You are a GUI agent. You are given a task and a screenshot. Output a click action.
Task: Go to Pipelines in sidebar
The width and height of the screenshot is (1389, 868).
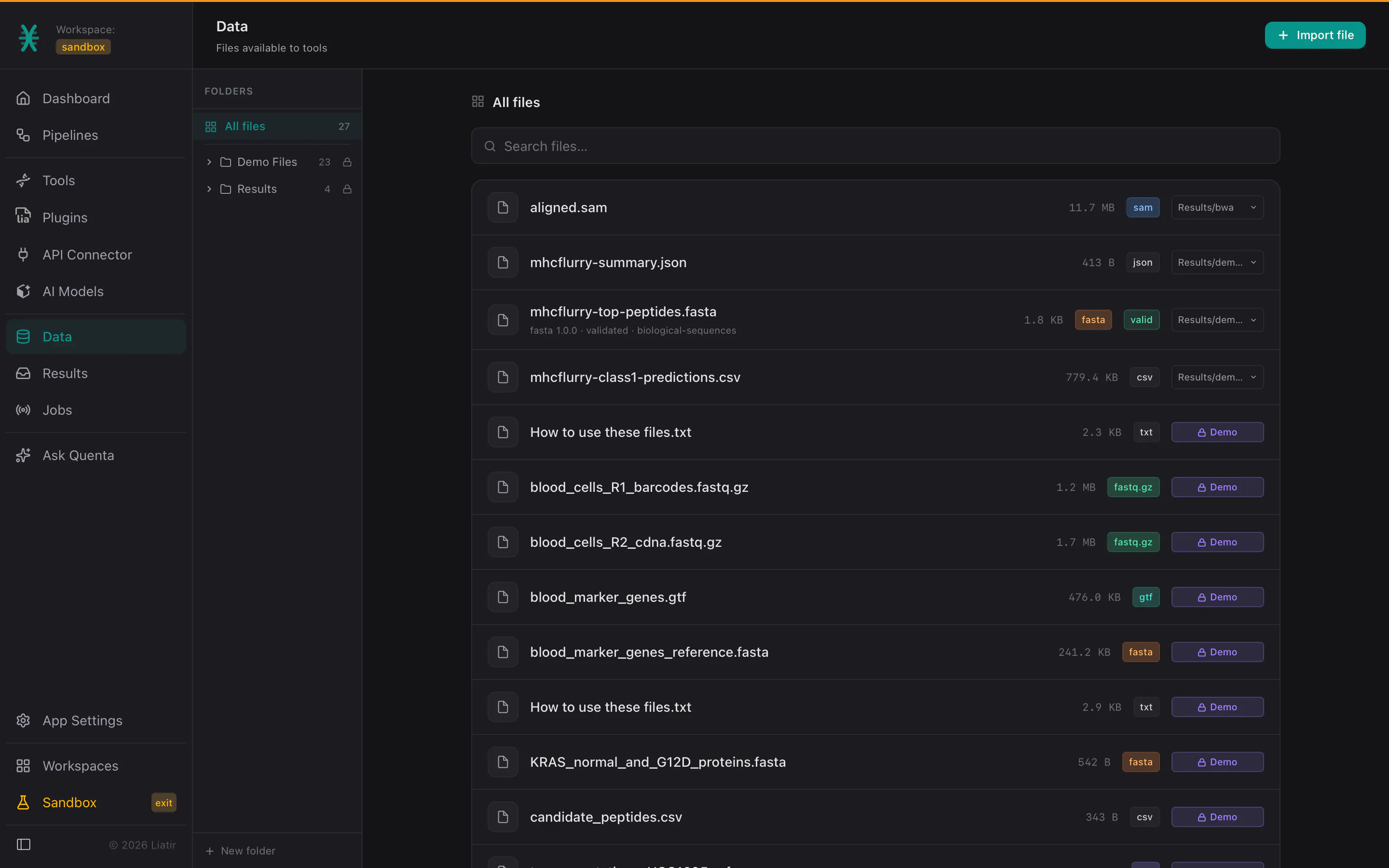tap(96, 135)
